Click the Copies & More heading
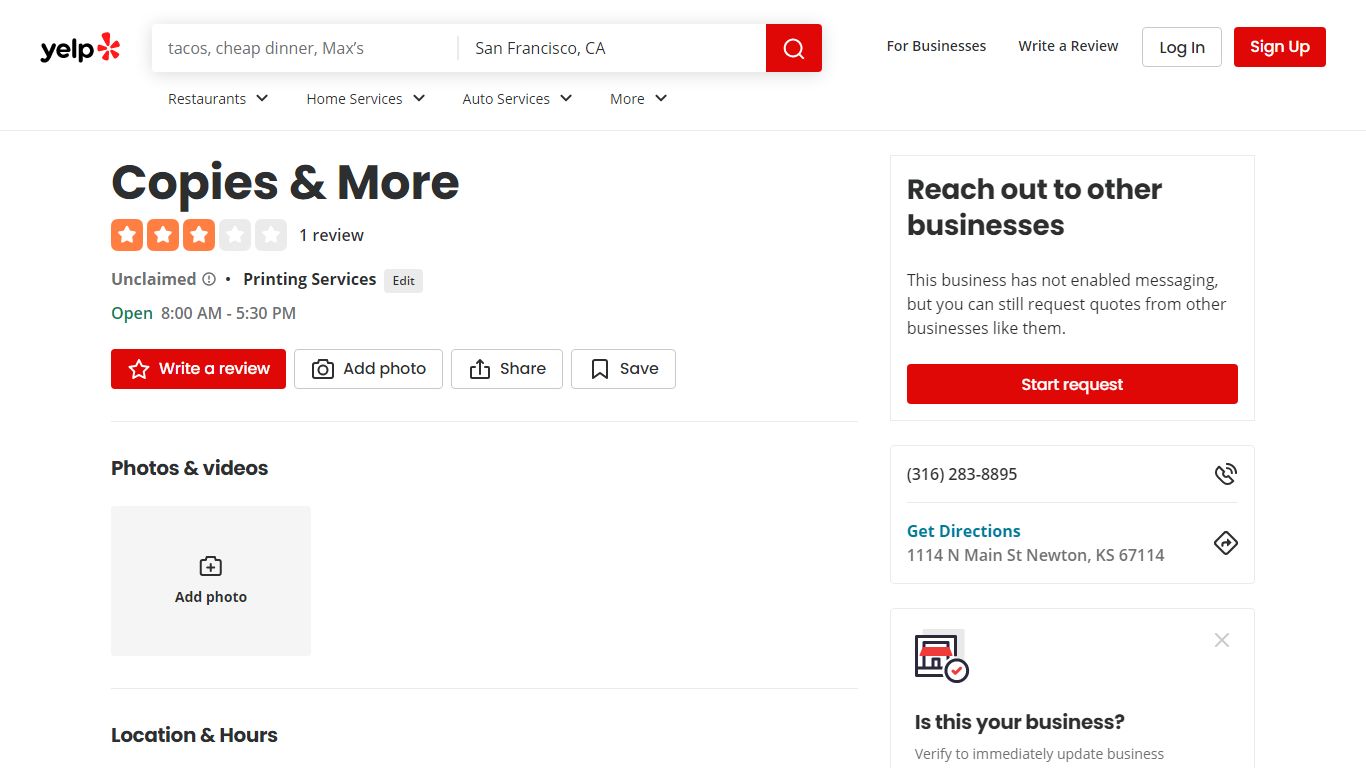The height and width of the screenshot is (768, 1366). click(x=285, y=182)
